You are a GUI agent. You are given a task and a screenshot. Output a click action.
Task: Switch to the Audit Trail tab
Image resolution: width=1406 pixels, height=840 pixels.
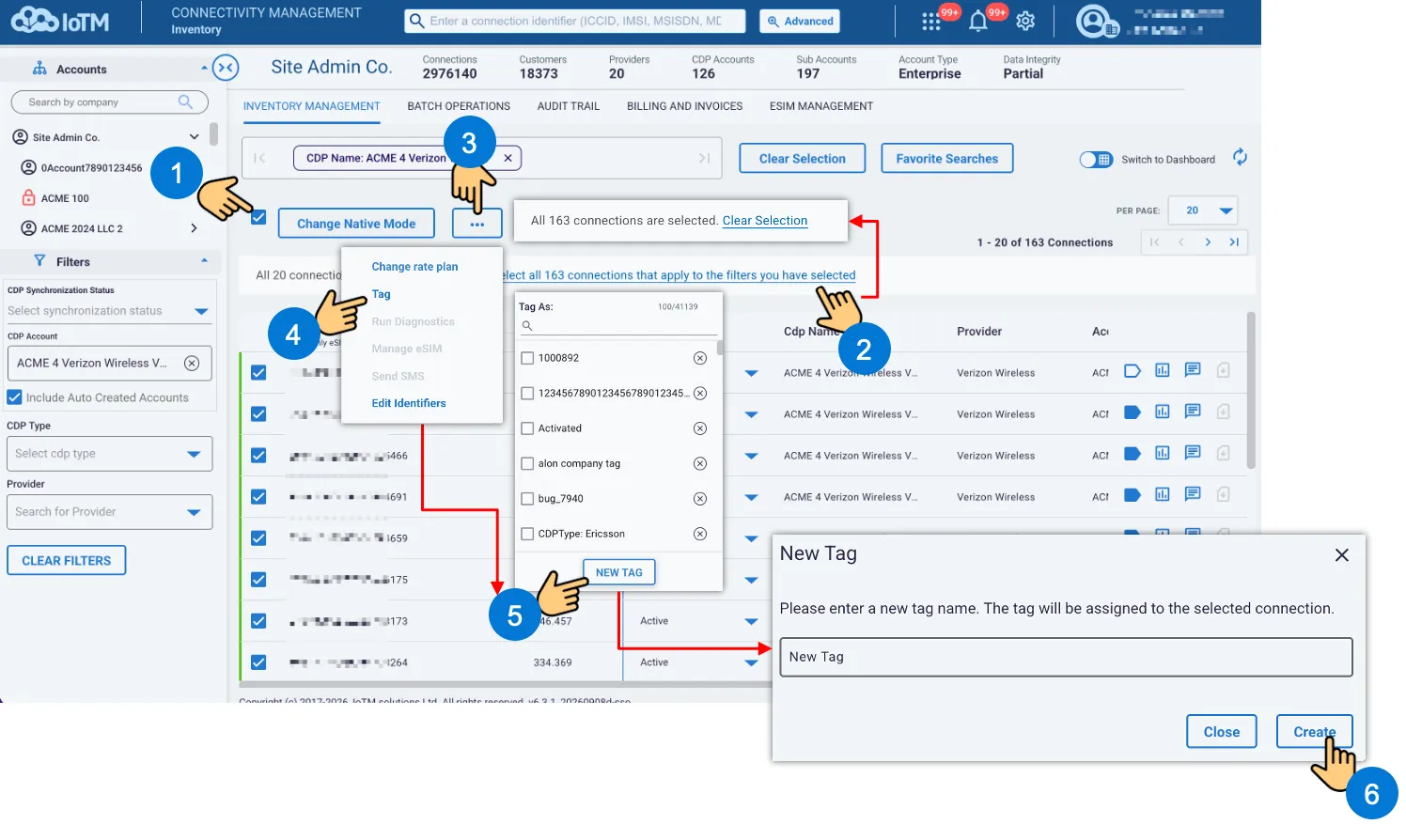pyautogui.click(x=569, y=106)
